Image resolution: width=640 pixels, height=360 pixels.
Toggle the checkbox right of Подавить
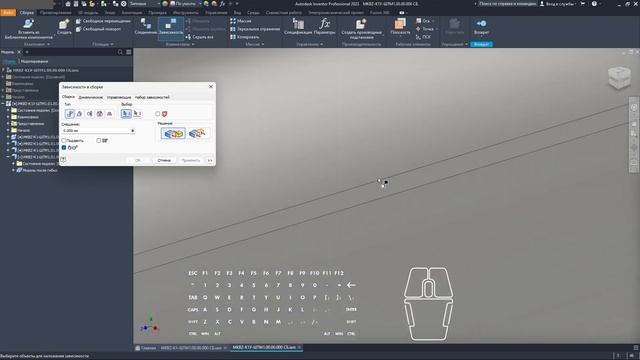tap(99, 140)
